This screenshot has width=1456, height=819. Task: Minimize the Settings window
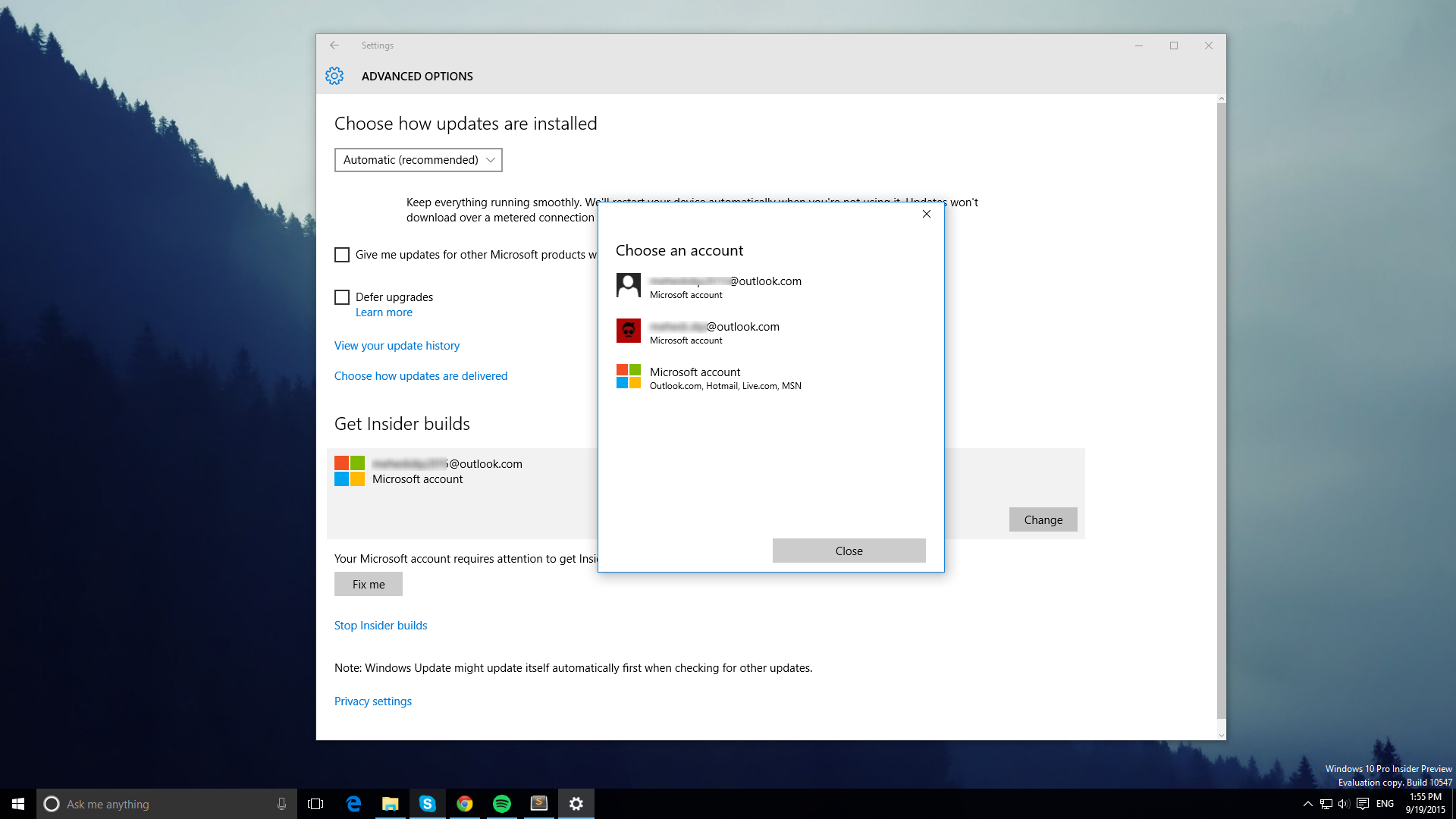pos(1139,45)
